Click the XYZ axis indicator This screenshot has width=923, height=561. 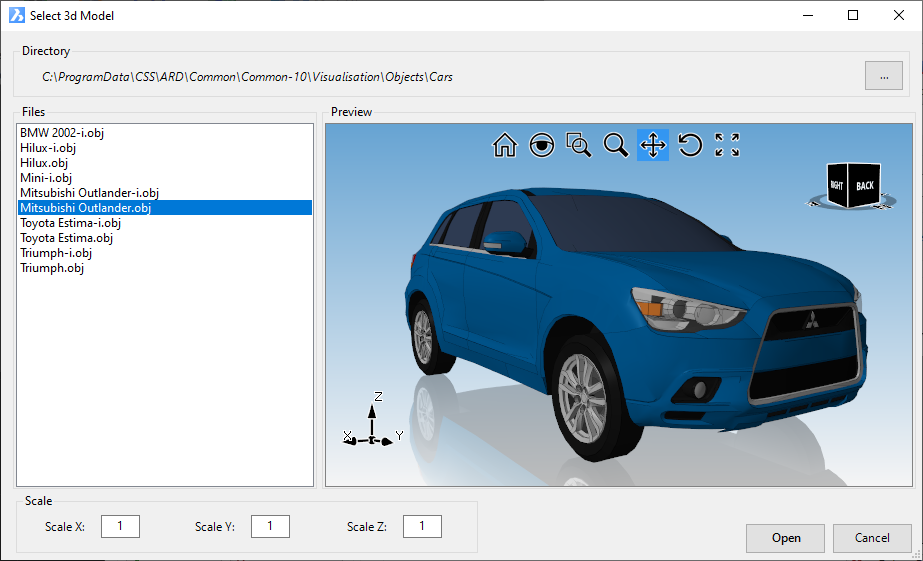pos(373,420)
